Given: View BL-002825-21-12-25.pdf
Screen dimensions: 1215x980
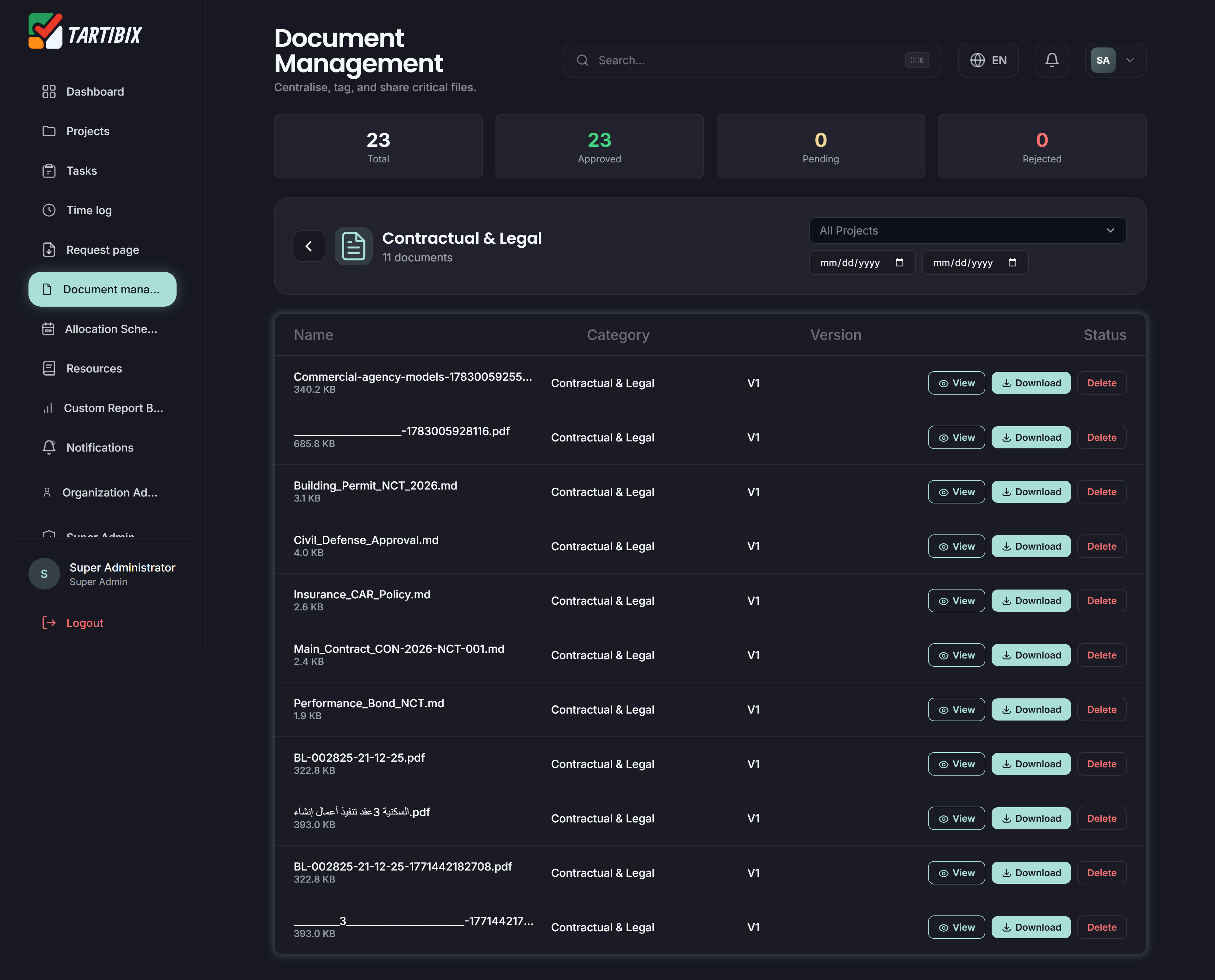Looking at the screenshot, I should click(x=956, y=764).
